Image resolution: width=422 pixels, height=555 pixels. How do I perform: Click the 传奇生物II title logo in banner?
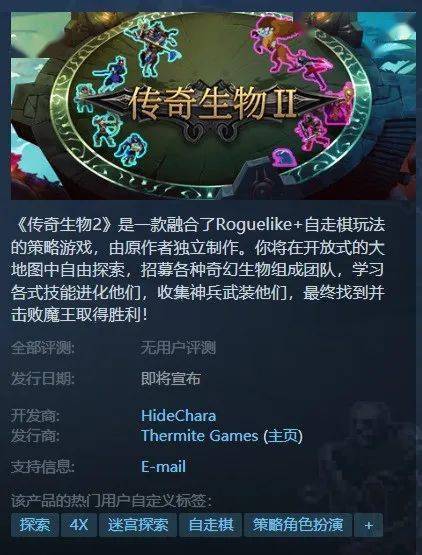coord(212,103)
